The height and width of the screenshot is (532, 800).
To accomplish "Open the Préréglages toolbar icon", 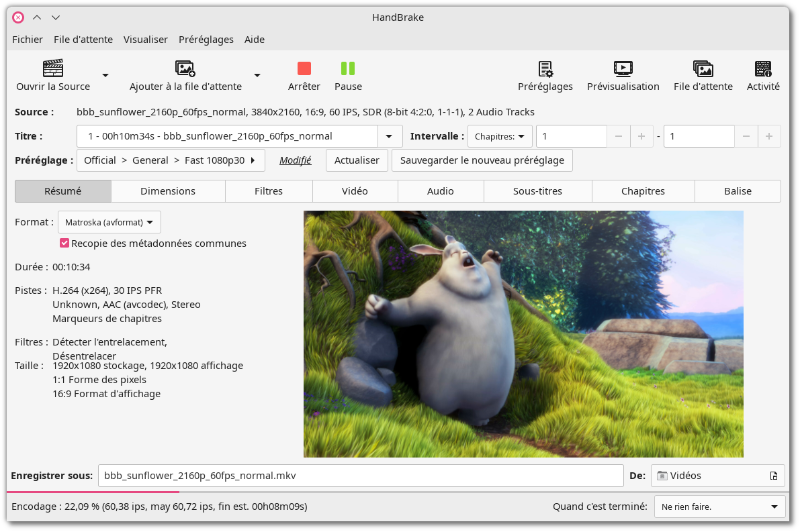I will 545,68.
